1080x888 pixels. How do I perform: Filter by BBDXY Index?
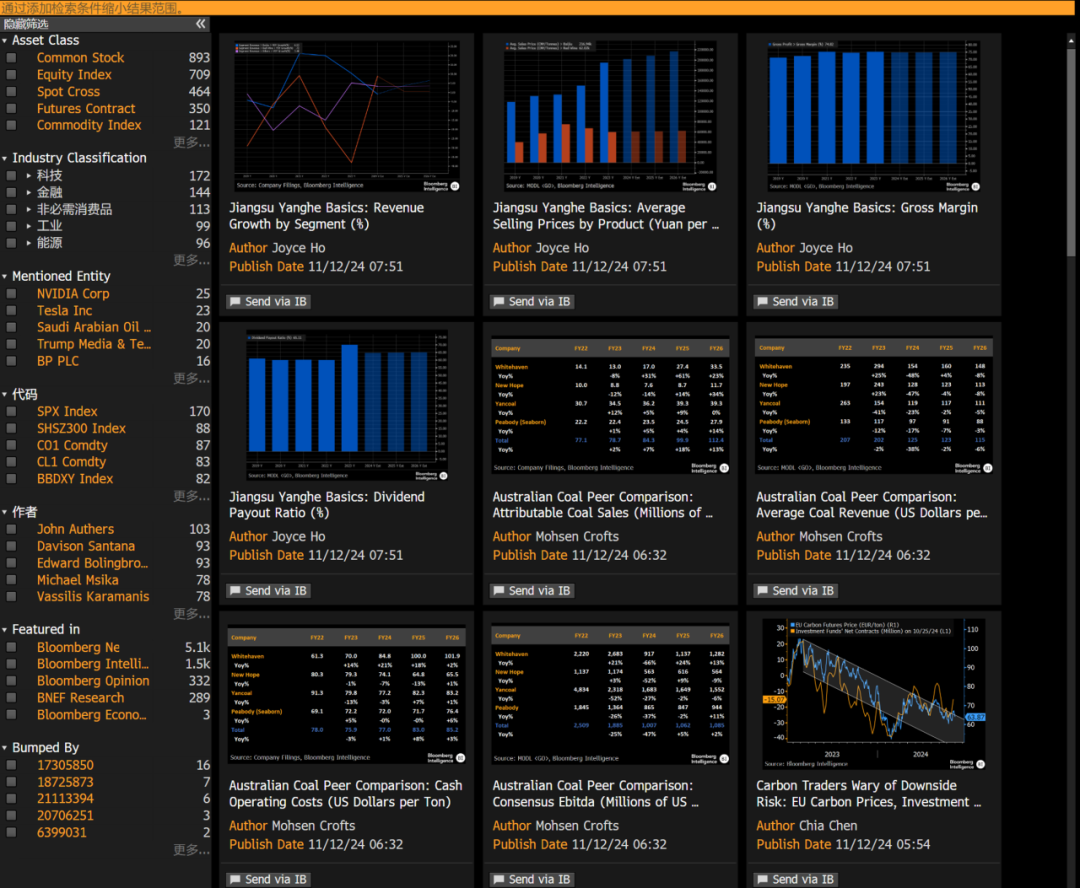(x=75, y=479)
